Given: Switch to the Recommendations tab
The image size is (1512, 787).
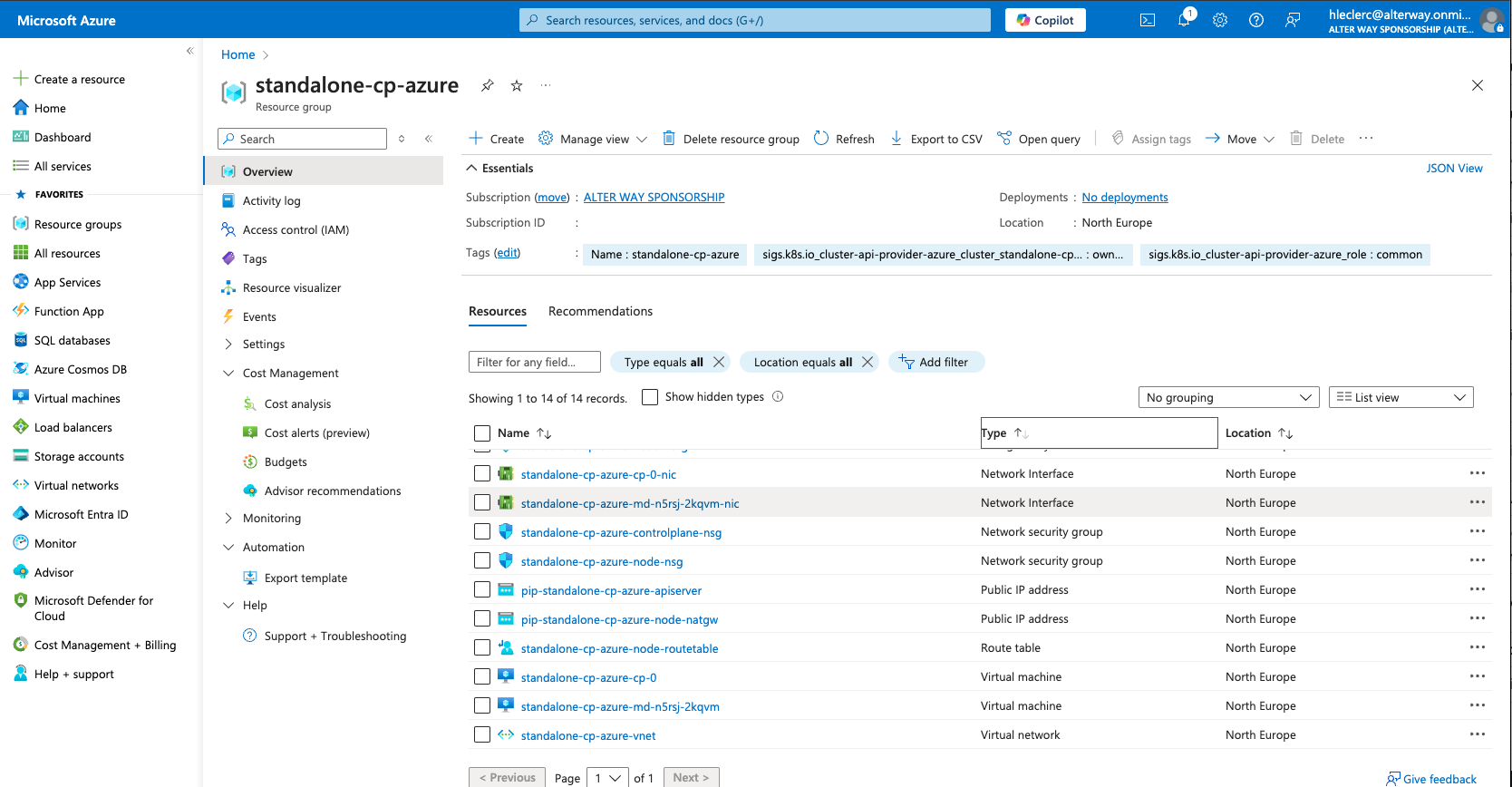Looking at the screenshot, I should pos(600,311).
